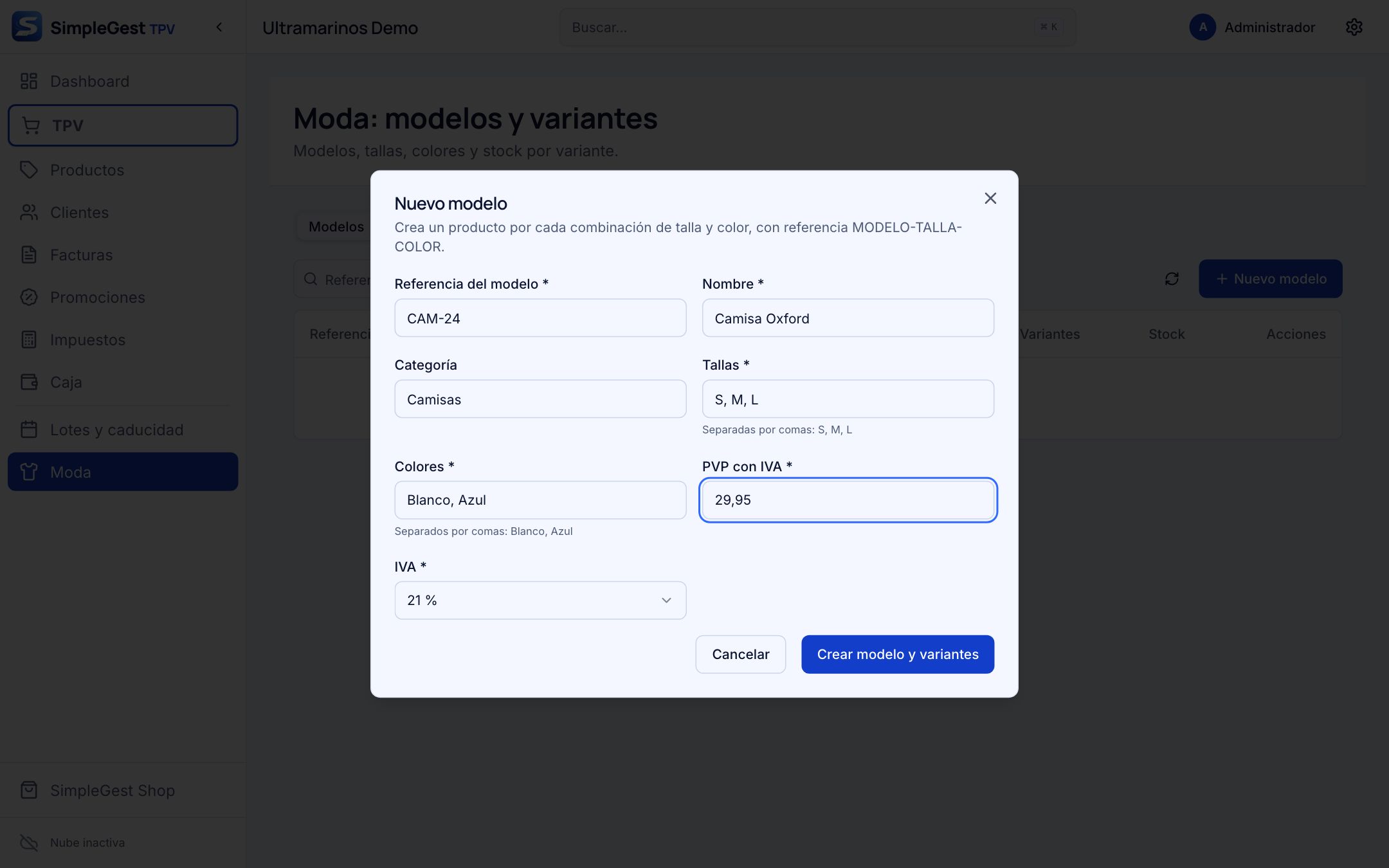The height and width of the screenshot is (868, 1389).
Task: Click the Tallas input field
Action: point(848,399)
